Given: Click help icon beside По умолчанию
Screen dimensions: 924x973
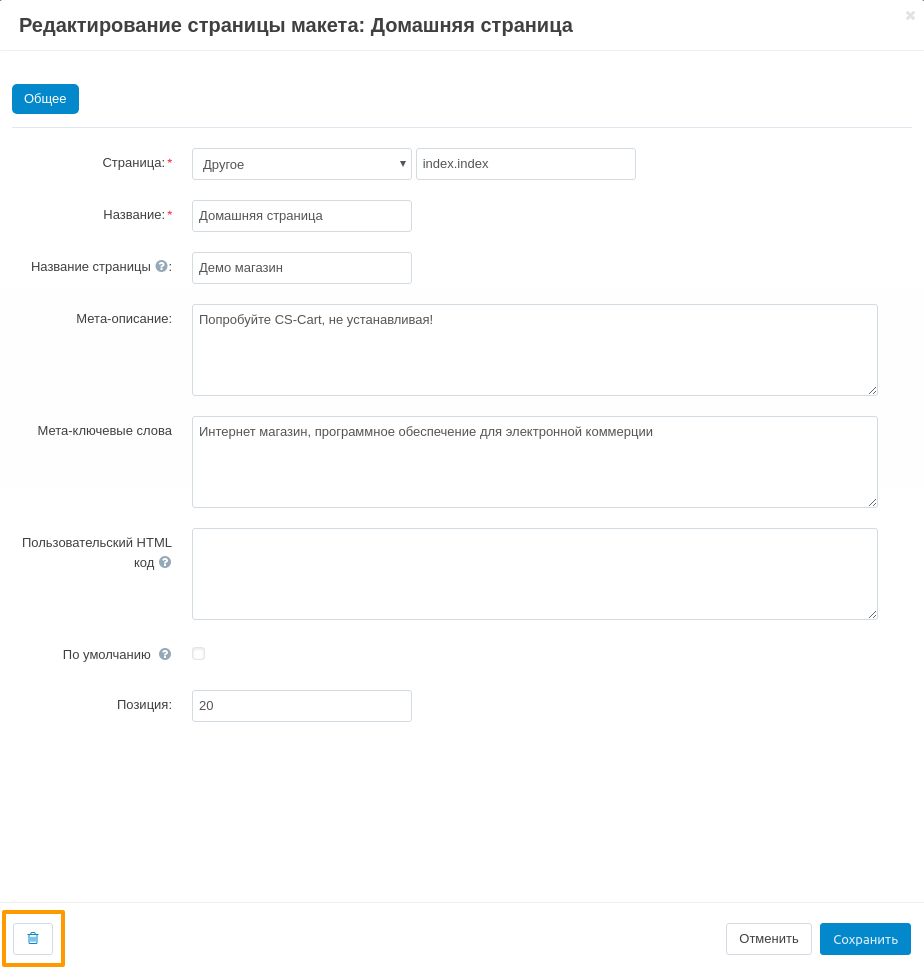Looking at the screenshot, I should [165, 654].
